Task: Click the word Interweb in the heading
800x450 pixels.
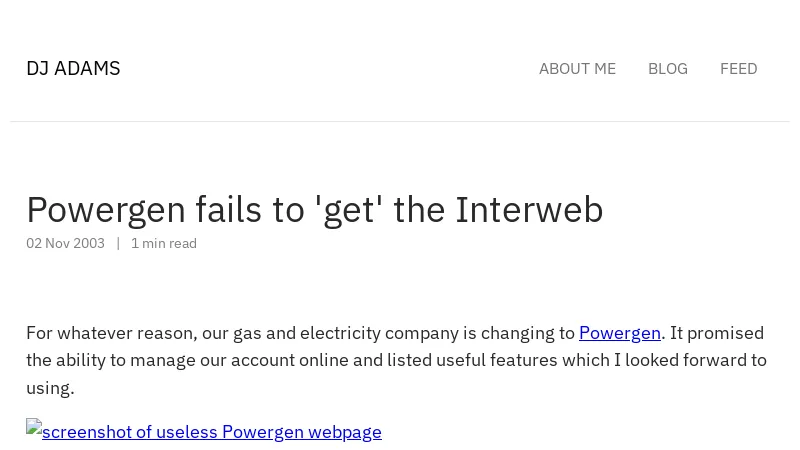Action: (x=529, y=209)
